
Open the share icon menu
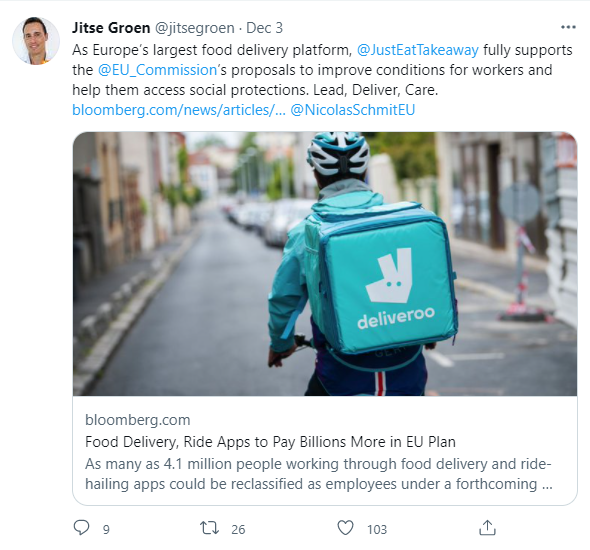487,527
